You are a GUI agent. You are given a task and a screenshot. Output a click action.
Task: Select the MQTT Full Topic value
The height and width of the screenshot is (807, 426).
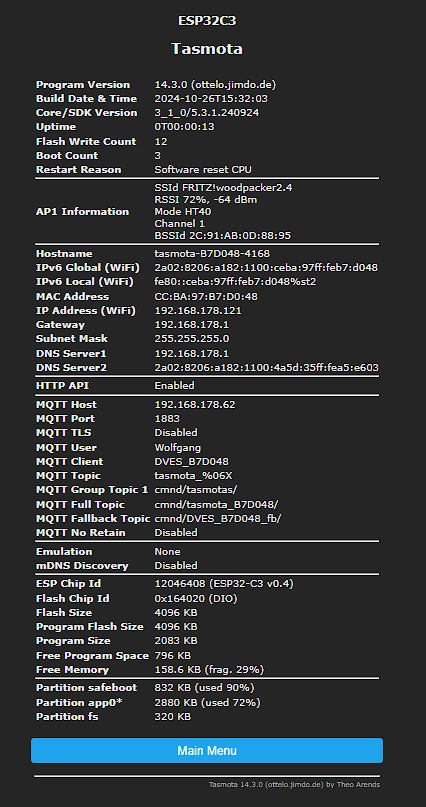217,505
